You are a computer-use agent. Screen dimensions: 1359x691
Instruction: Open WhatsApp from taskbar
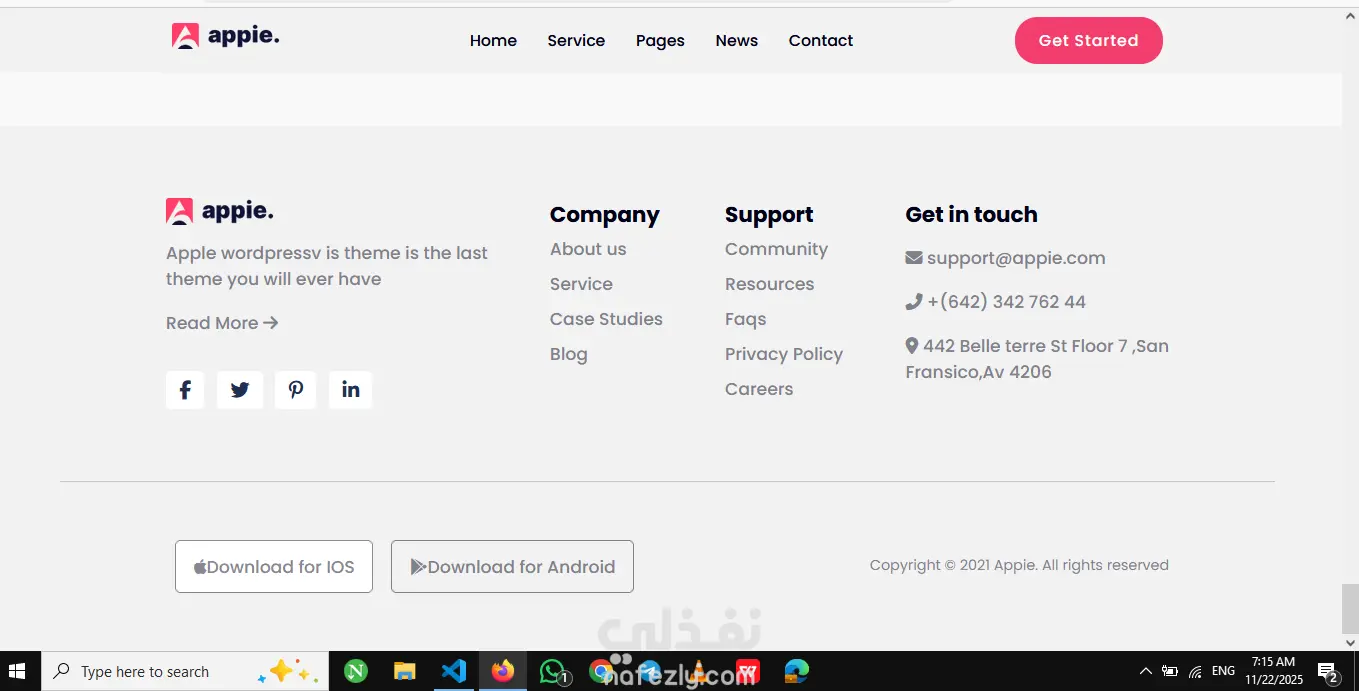(553, 671)
